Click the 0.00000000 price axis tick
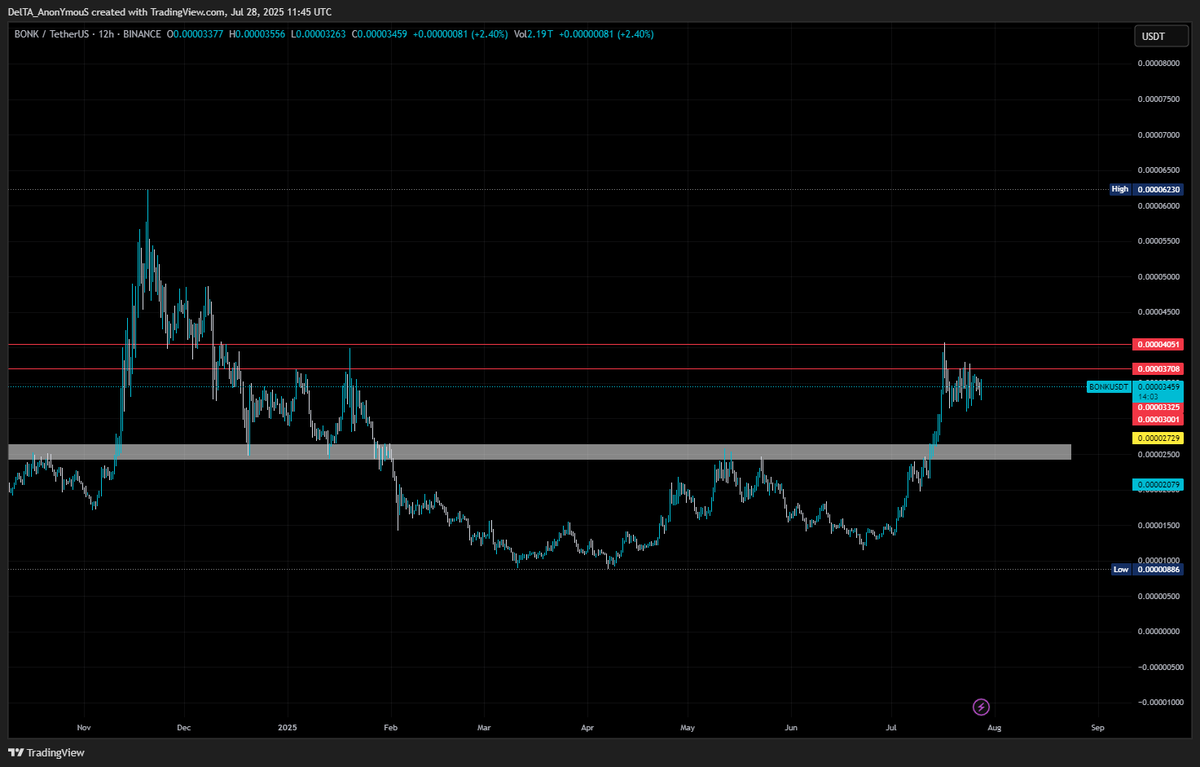Image resolution: width=1200 pixels, height=767 pixels. (1160, 631)
